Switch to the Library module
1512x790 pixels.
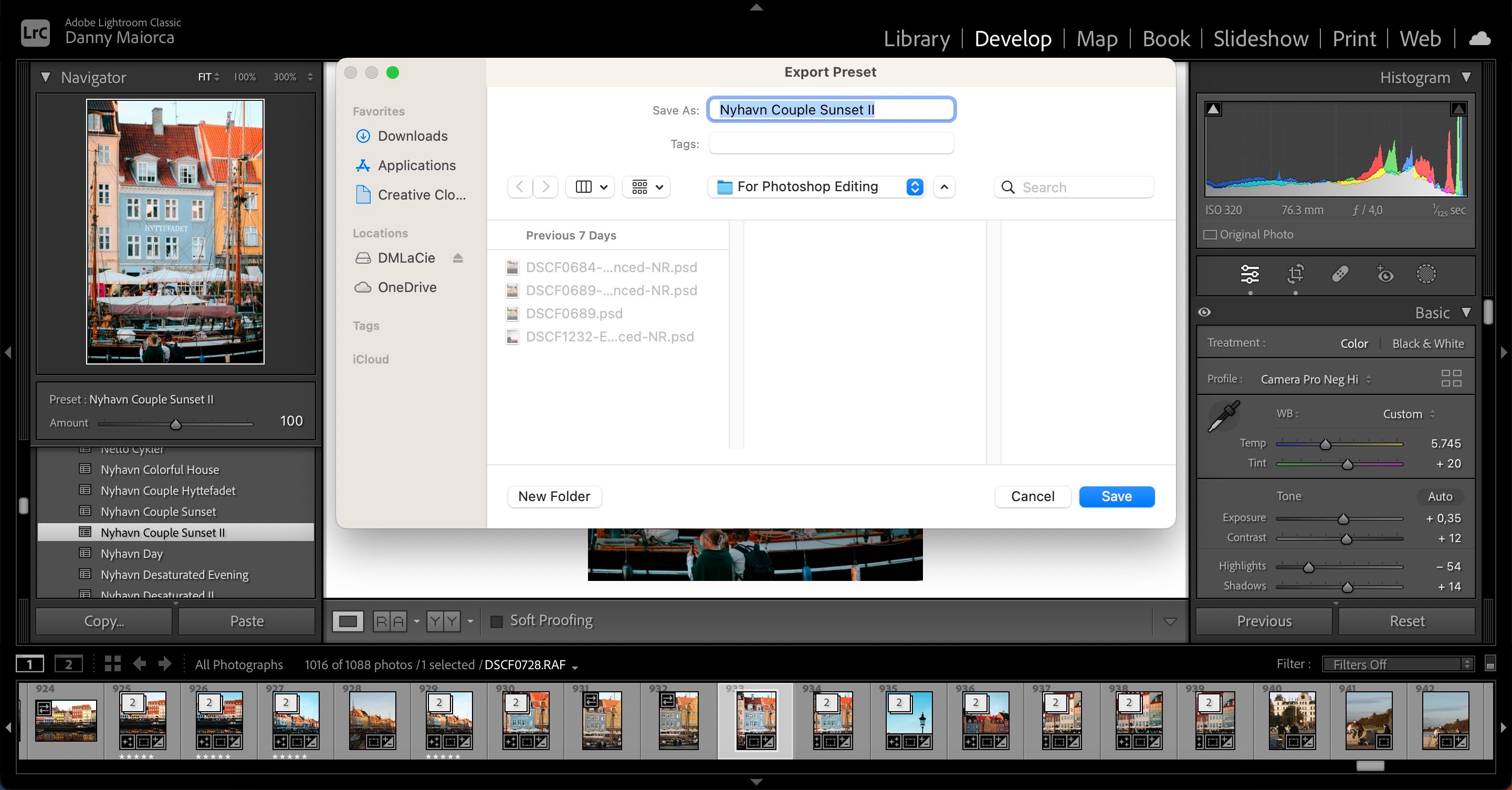[x=916, y=38]
